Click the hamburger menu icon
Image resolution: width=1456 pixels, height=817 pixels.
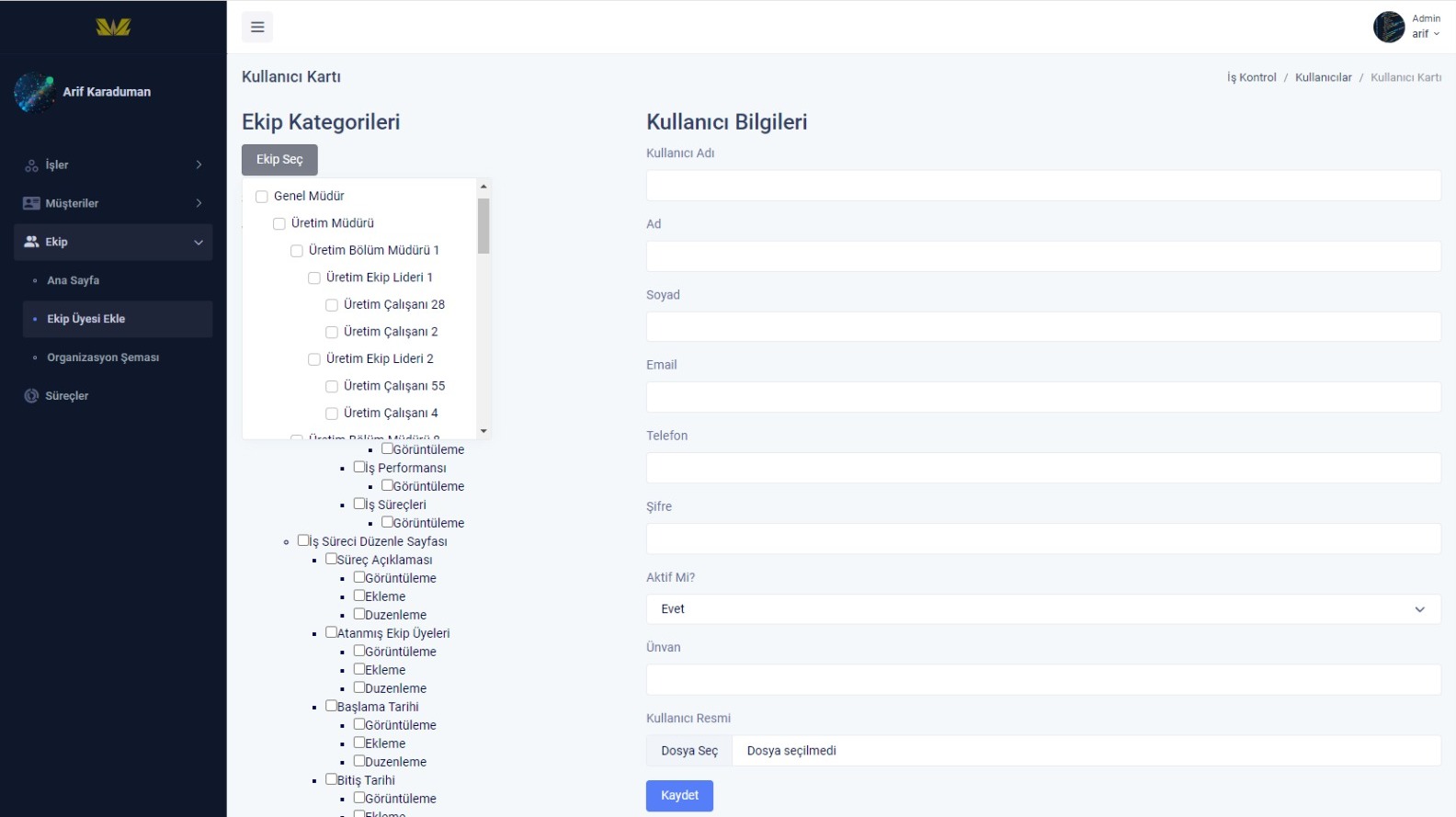257,28
